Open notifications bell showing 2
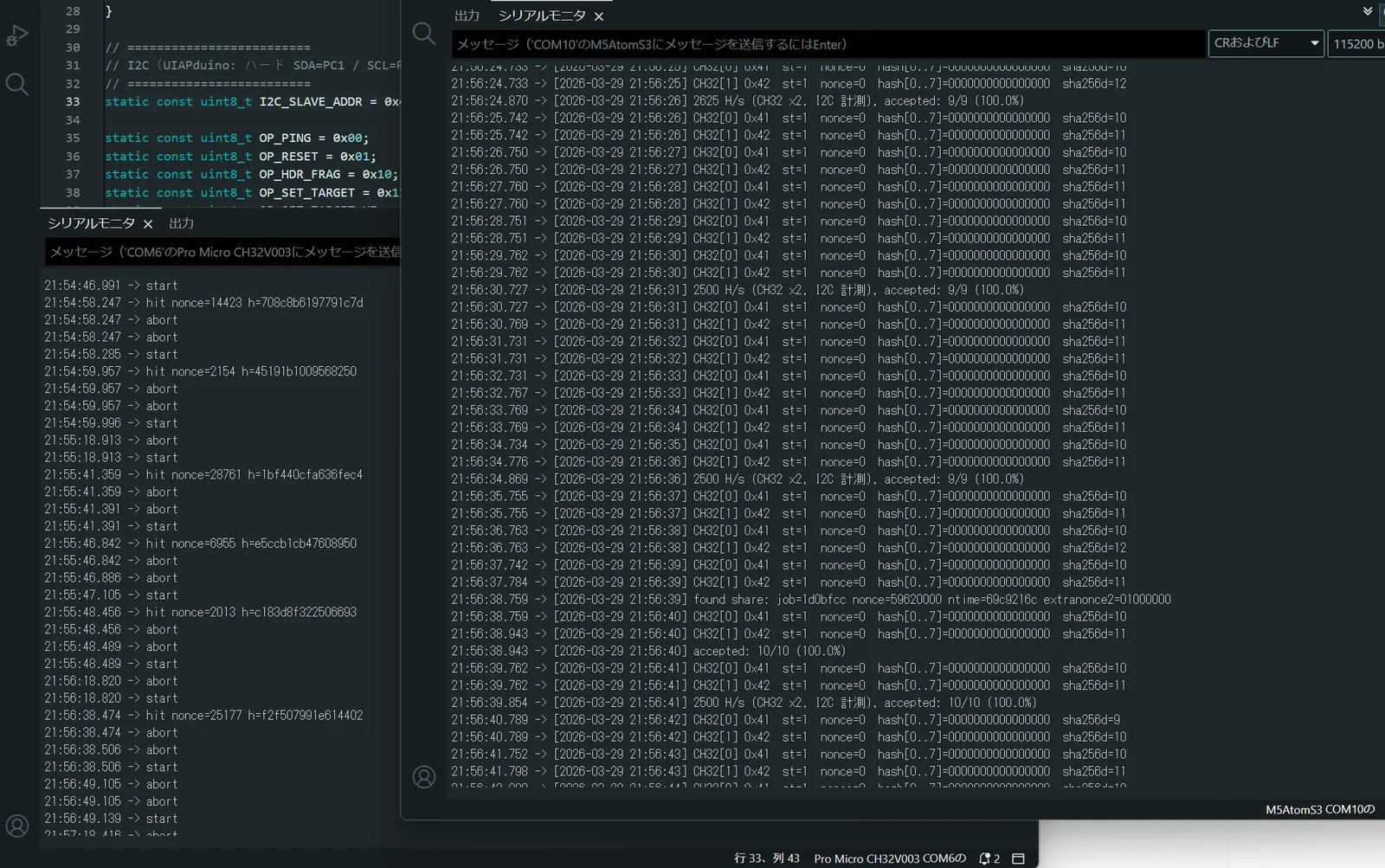The height and width of the screenshot is (868, 1385). 989,858
